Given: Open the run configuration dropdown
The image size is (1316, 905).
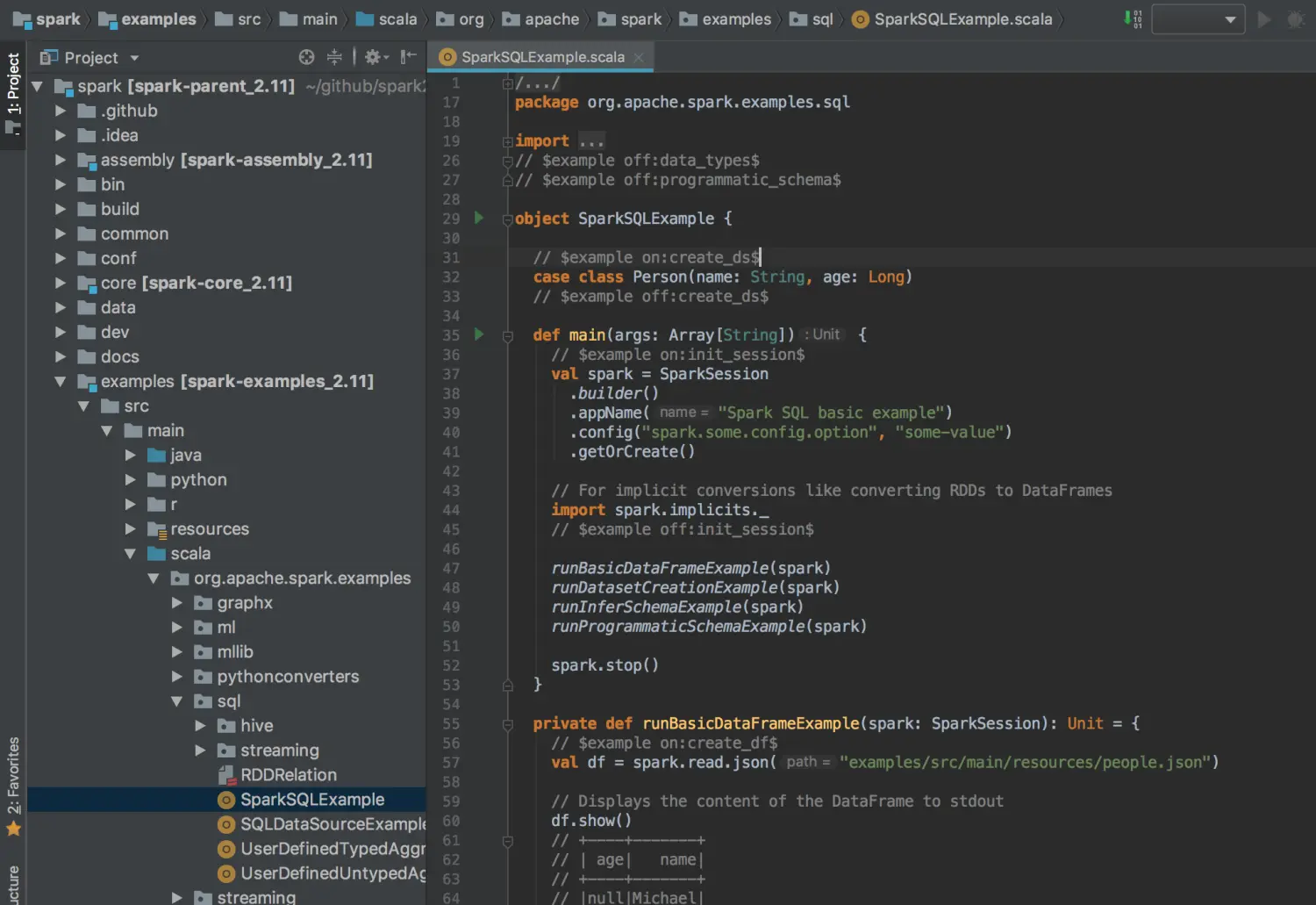Looking at the screenshot, I should click(1198, 19).
